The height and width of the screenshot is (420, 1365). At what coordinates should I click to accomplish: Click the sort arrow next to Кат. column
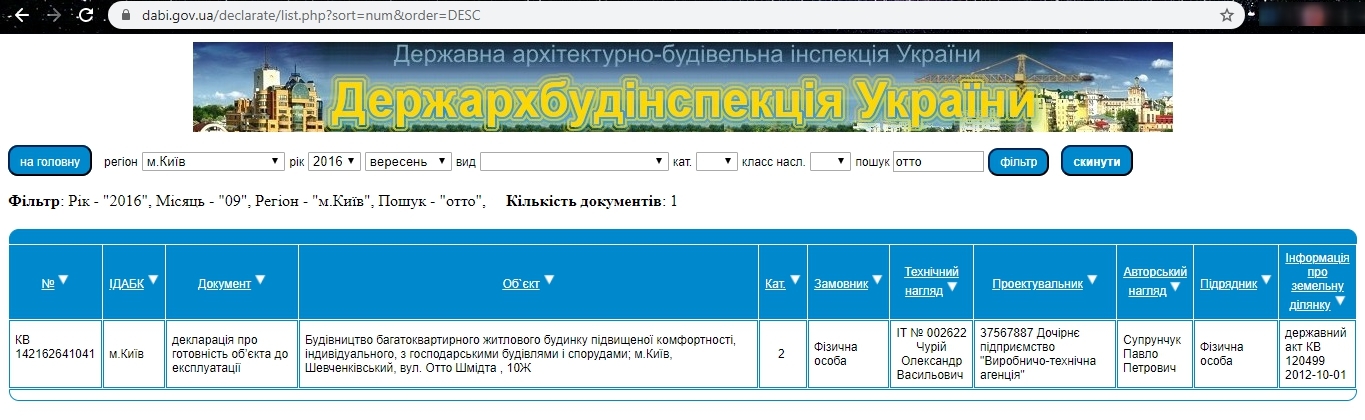(x=795, y=280)
